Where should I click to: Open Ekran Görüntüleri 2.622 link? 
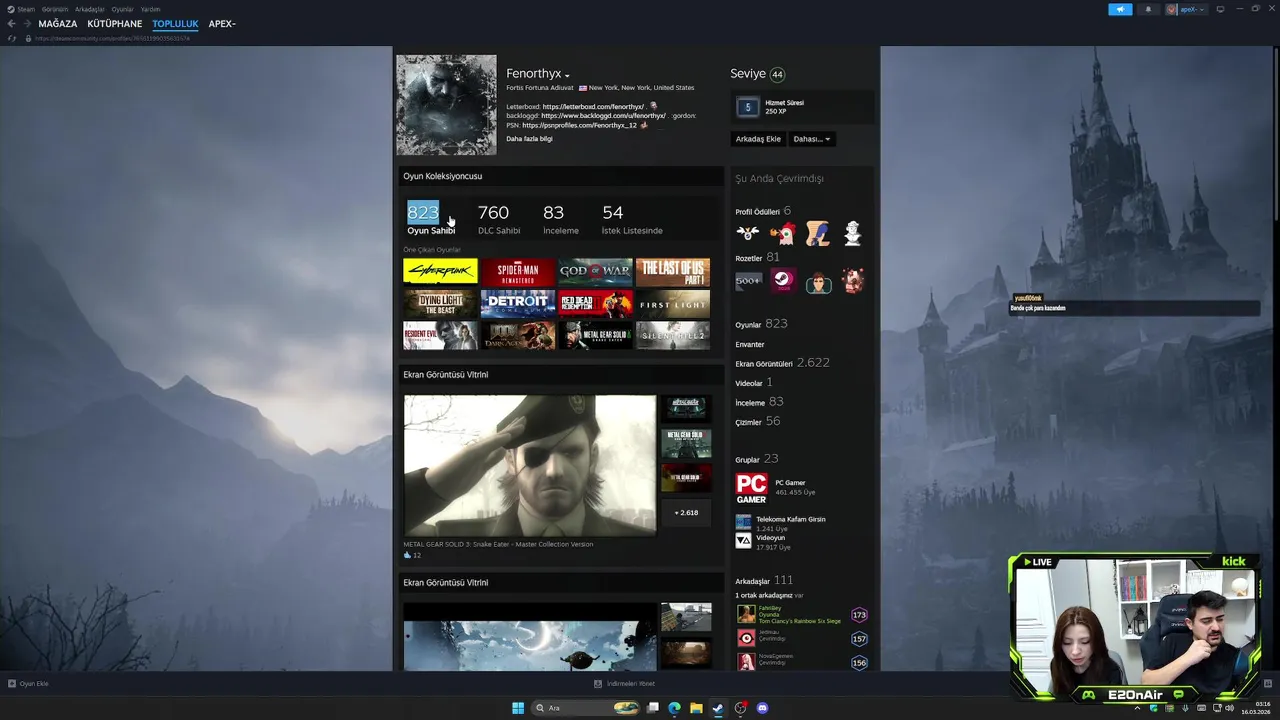click(x=782, y=363)
